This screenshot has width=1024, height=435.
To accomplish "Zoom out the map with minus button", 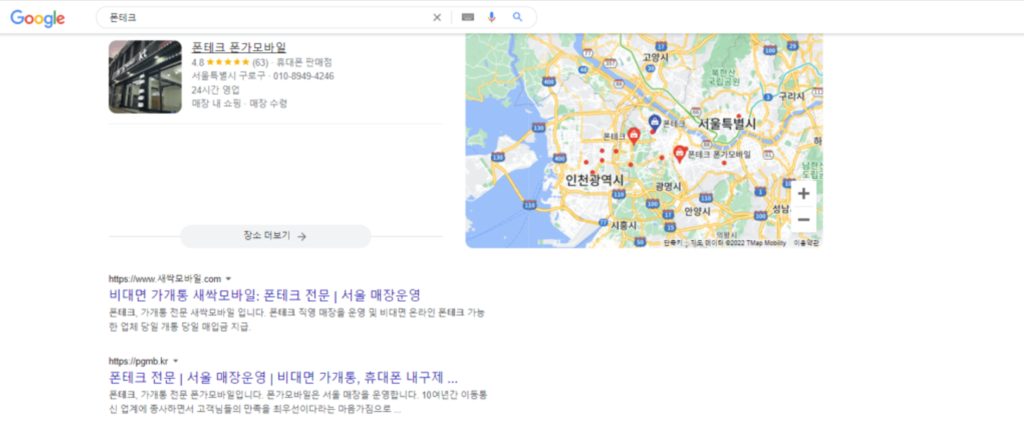I will [x=804, y=219].
